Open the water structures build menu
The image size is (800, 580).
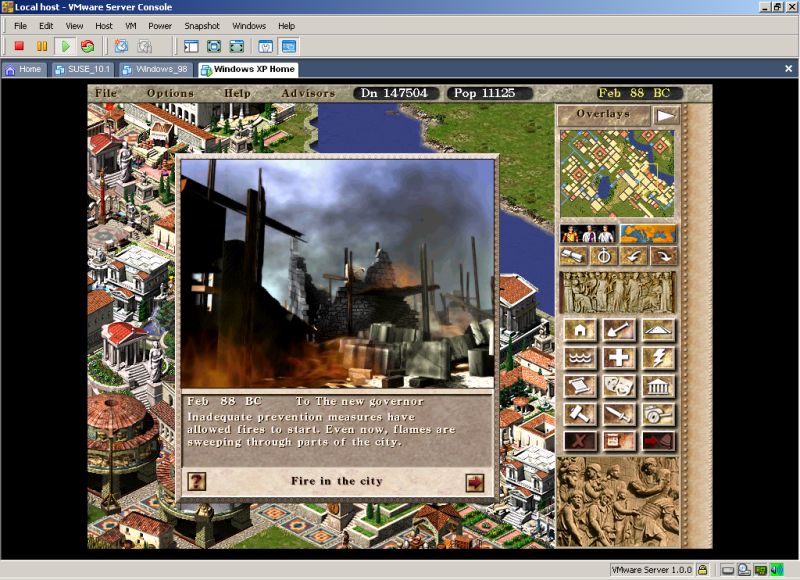click(580, 358)
